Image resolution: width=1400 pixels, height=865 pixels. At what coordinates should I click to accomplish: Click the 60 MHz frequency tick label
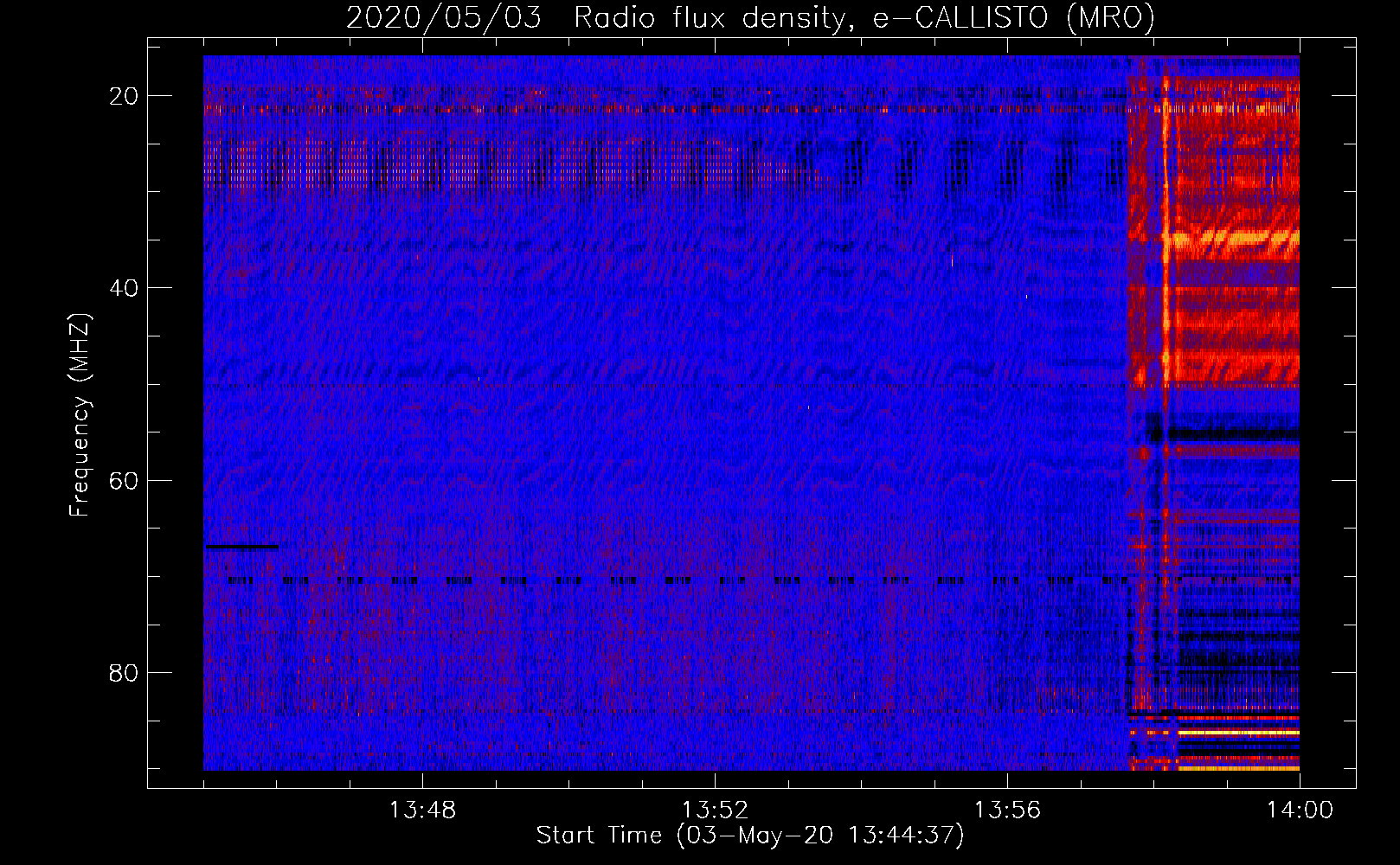[124, 480]
